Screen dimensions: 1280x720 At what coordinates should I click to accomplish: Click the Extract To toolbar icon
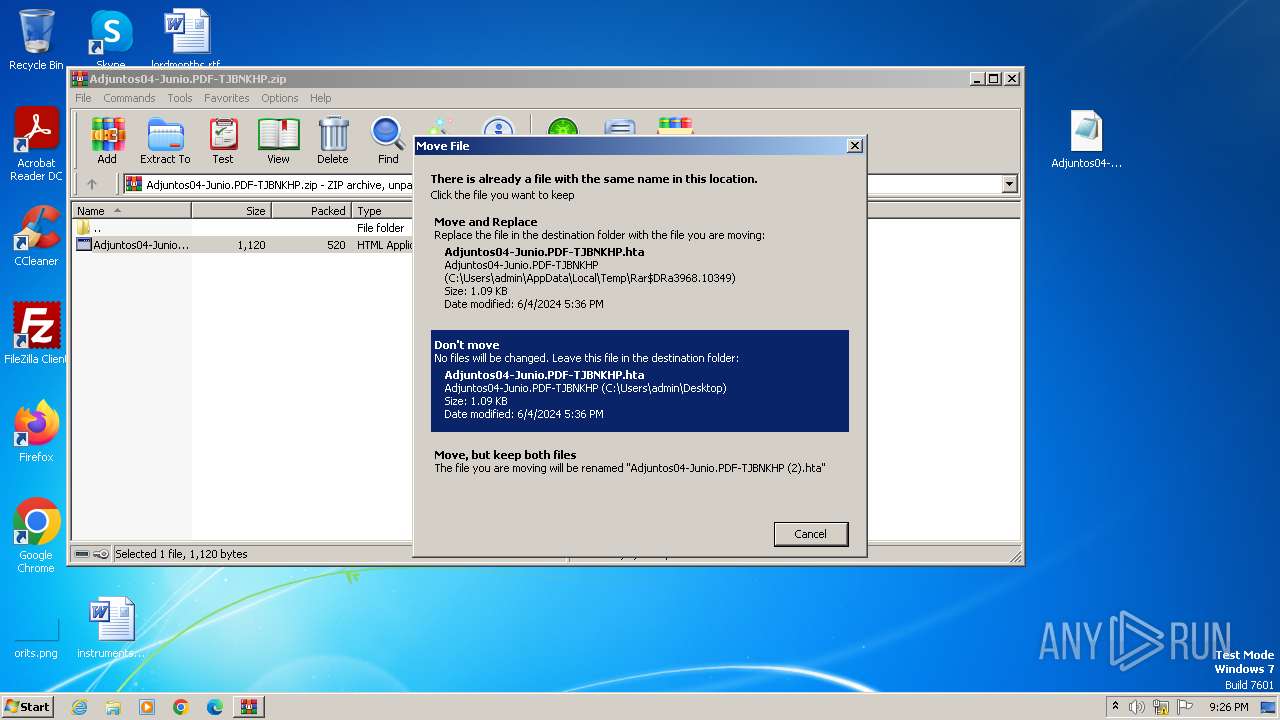coord(165,140)
